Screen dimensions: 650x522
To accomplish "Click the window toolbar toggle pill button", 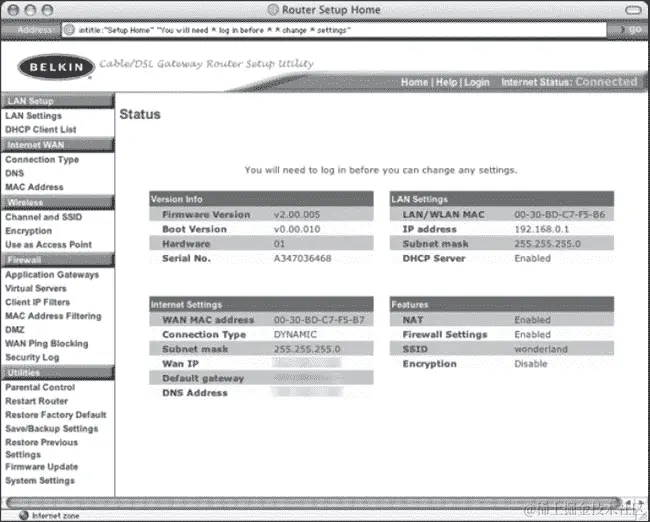I will [x=633, y=10].
